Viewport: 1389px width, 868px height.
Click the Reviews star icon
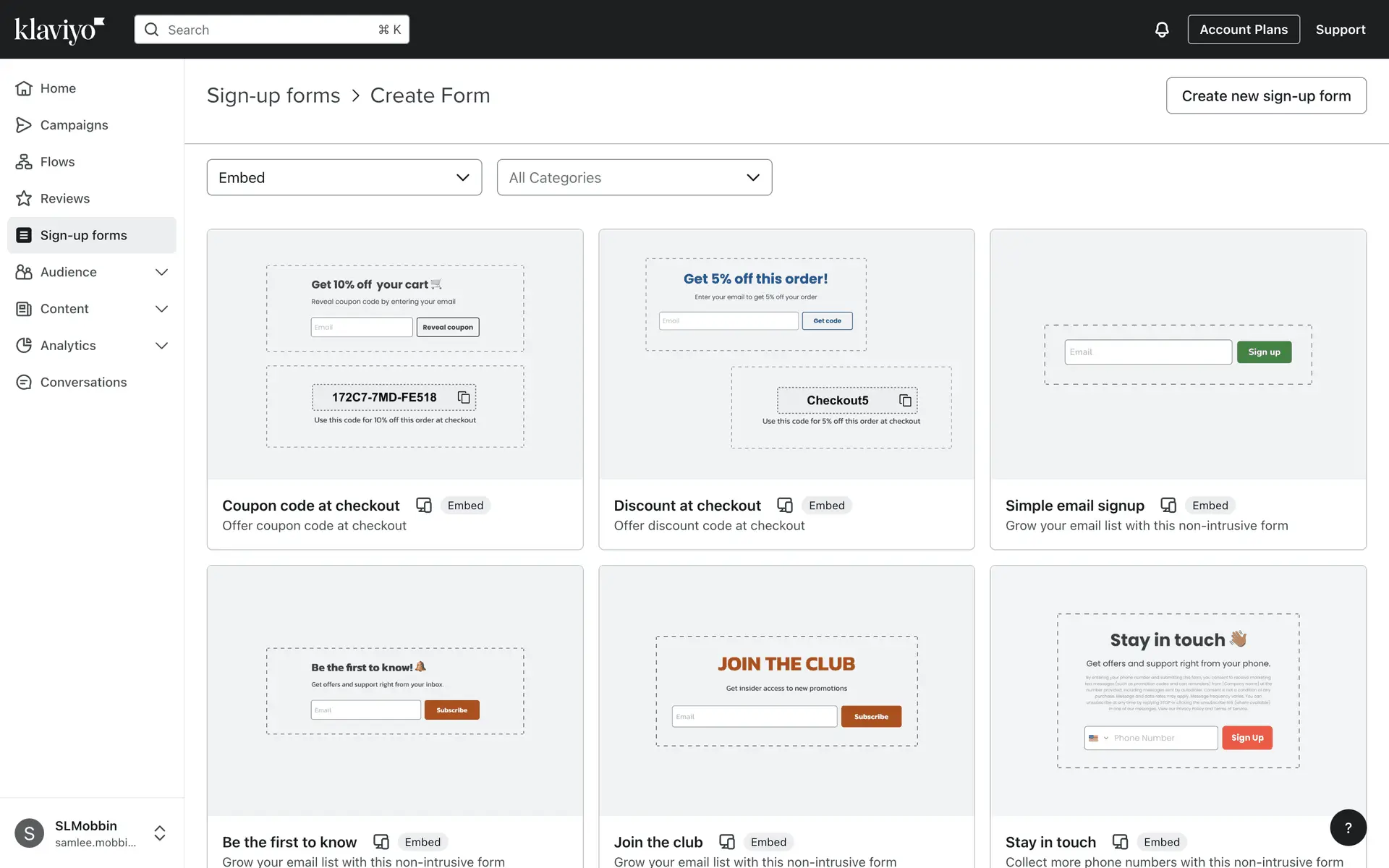(24, 198)
